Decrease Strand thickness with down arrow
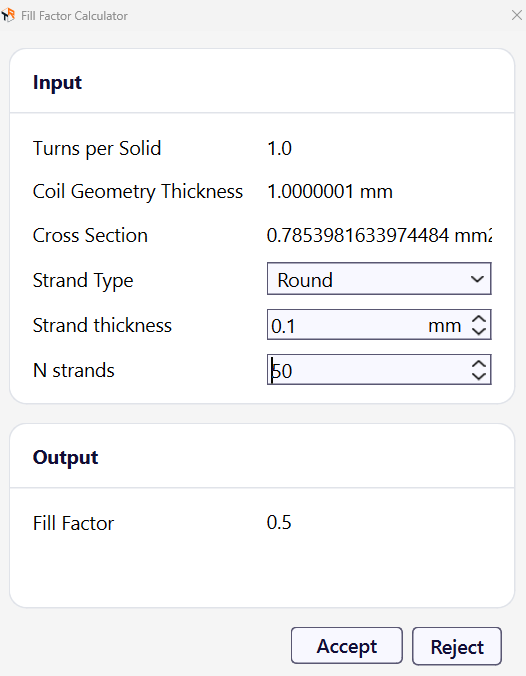Image resolution: width=526 pixels, height=676 pixels. click(x=479, y=331)
